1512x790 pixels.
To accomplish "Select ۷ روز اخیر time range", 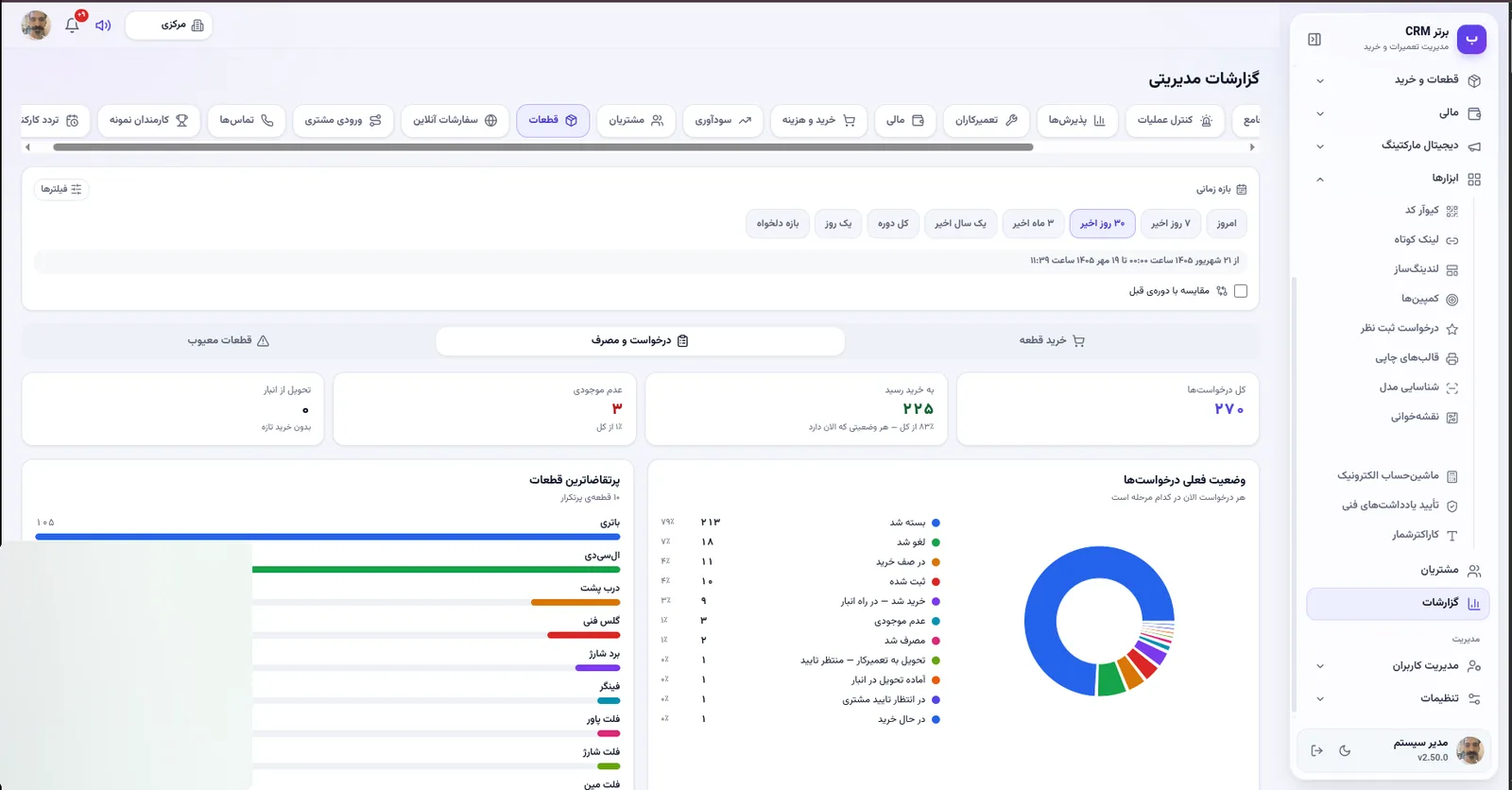I will (1171, 224).
